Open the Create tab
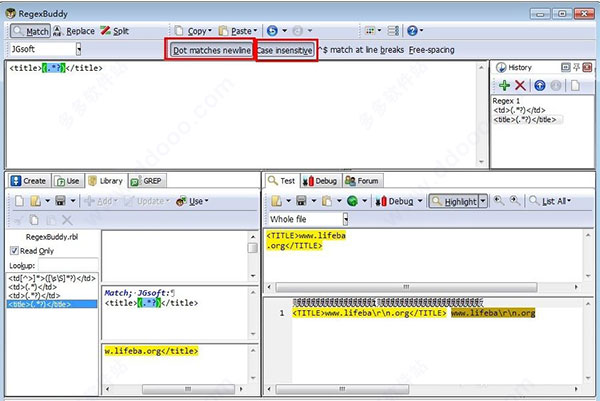The width and height of the screenshot is (600, 401). click(29, 181)
